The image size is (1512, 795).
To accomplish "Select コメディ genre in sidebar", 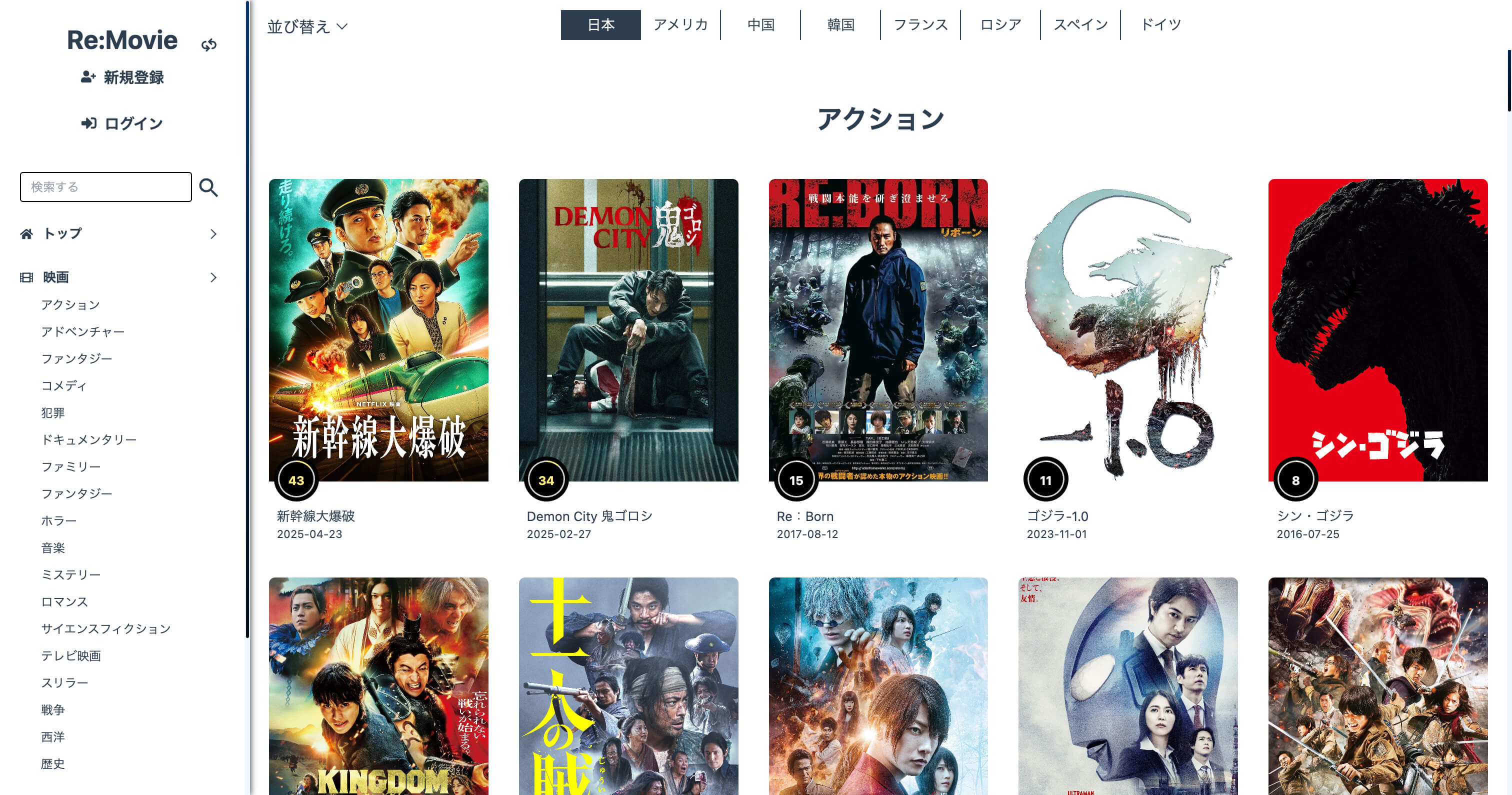I will click(x=64, y=386).
